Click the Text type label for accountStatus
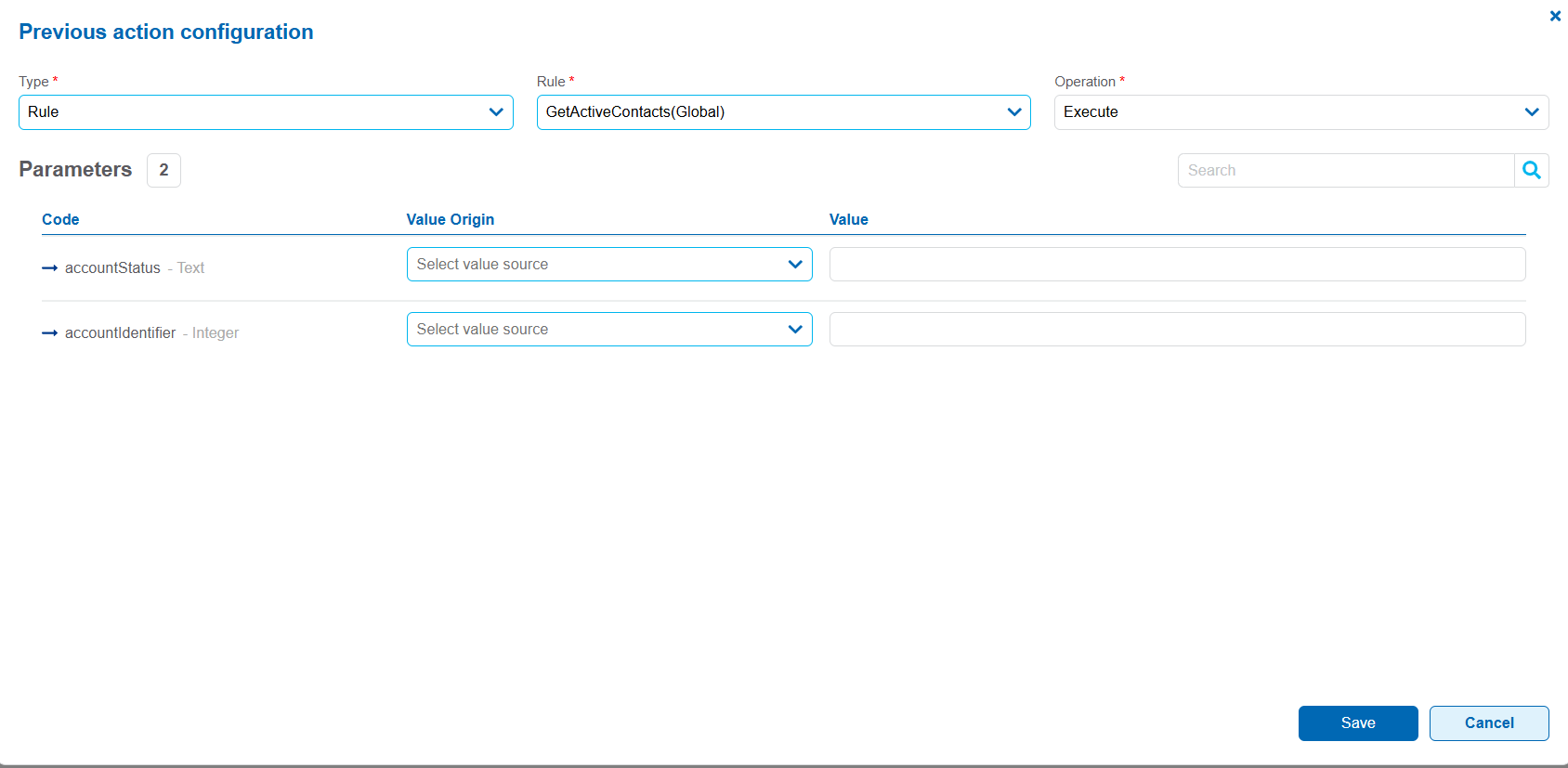The height and width of the screenshot is (768, 1568). [x=190, y=268]
